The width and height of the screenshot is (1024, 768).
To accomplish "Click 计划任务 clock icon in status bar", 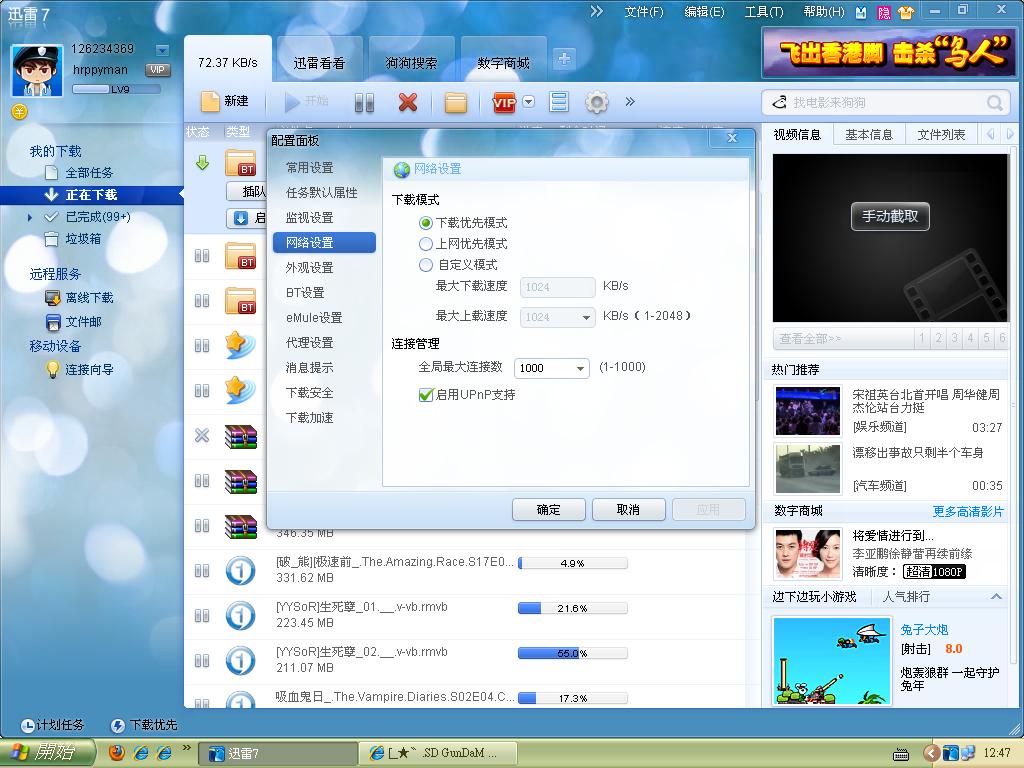I will [x=27, y=725].
